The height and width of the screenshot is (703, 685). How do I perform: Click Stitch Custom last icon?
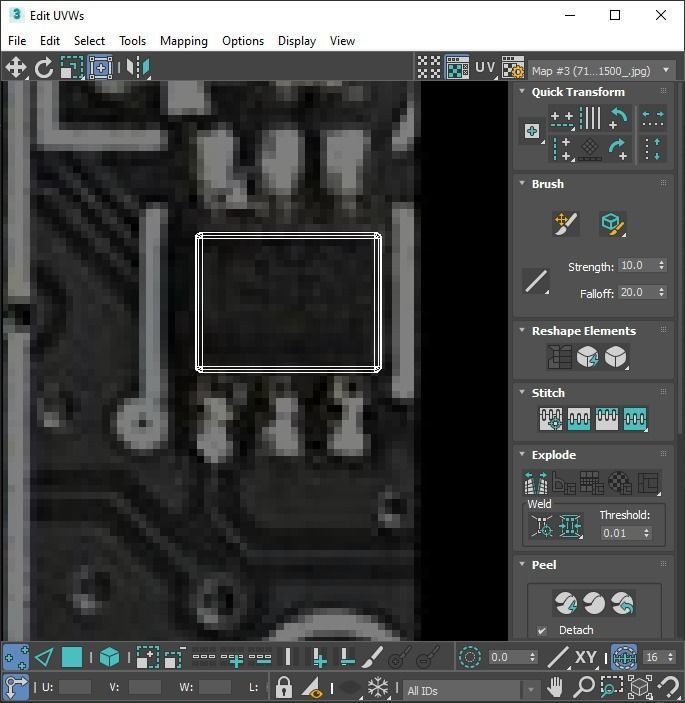pos(635,419)
